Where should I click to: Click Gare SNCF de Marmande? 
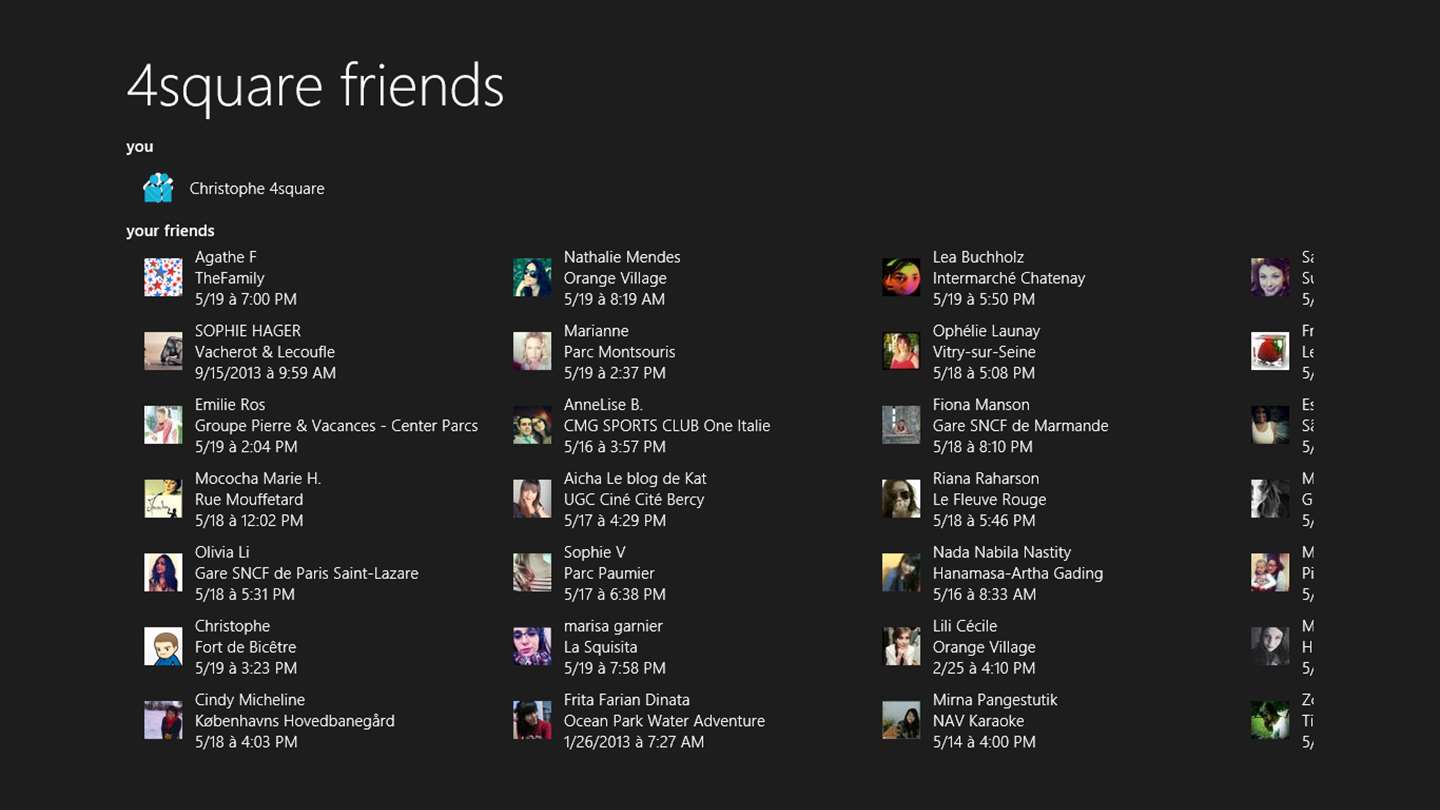point(1020,426)
